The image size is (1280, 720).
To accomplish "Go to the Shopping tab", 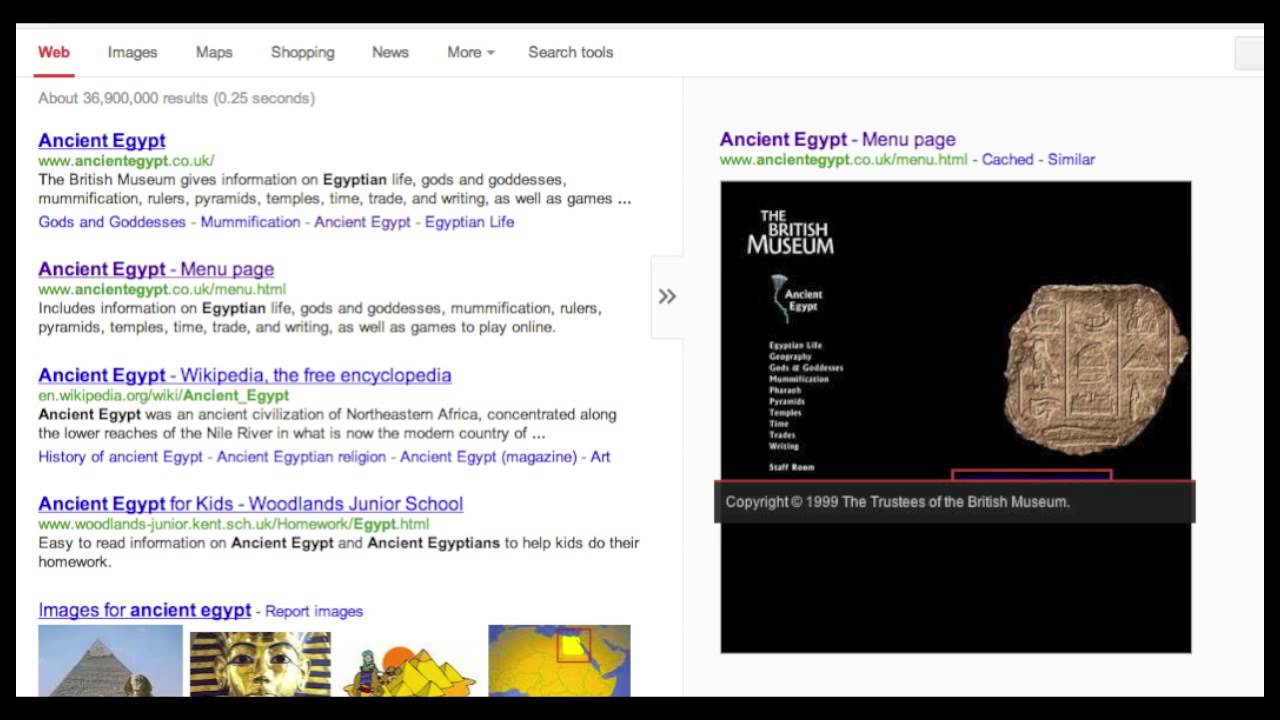I will pos(303,52).
